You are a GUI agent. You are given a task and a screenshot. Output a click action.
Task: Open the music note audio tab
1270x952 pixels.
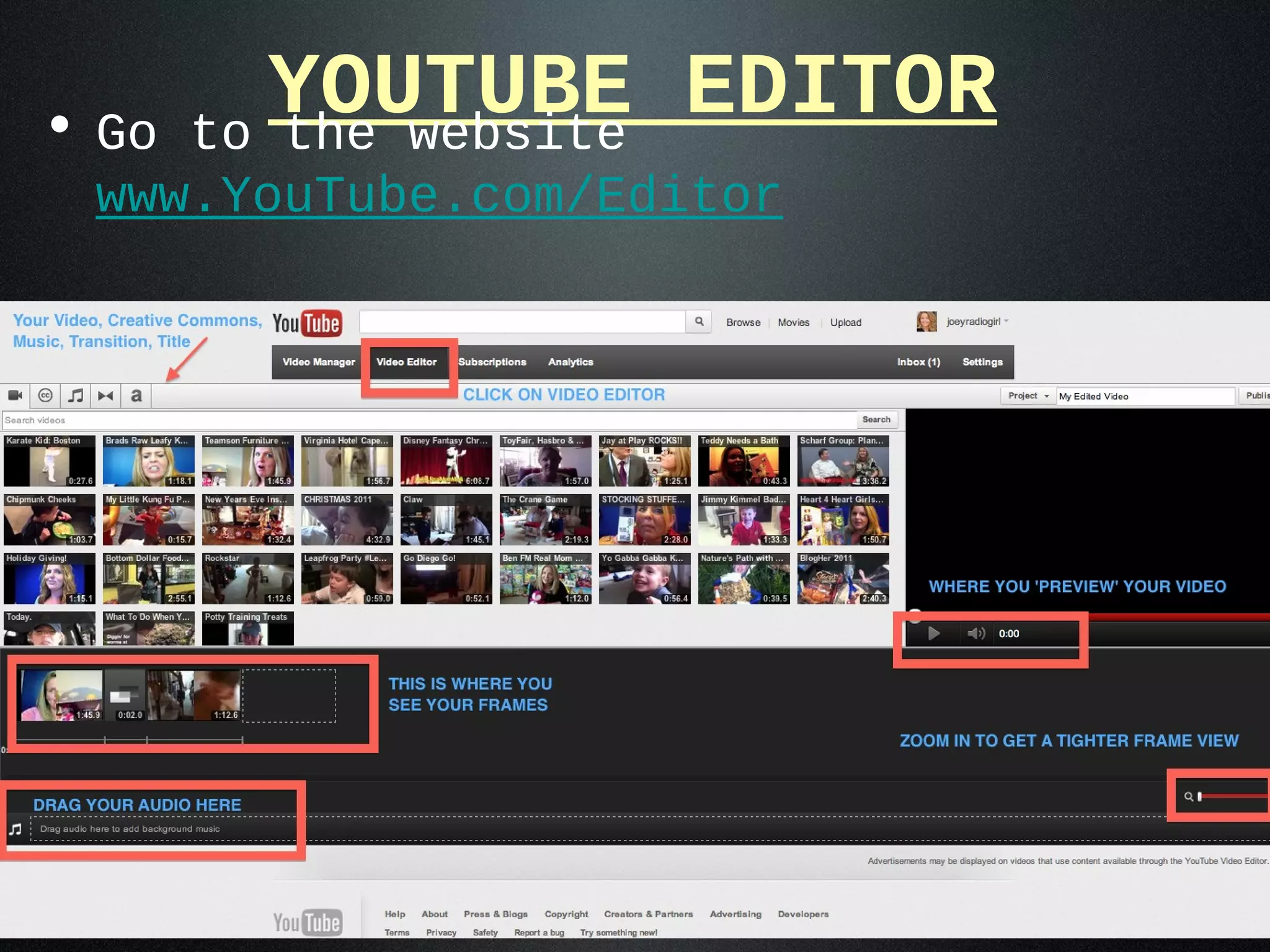(x=76, y=395)
